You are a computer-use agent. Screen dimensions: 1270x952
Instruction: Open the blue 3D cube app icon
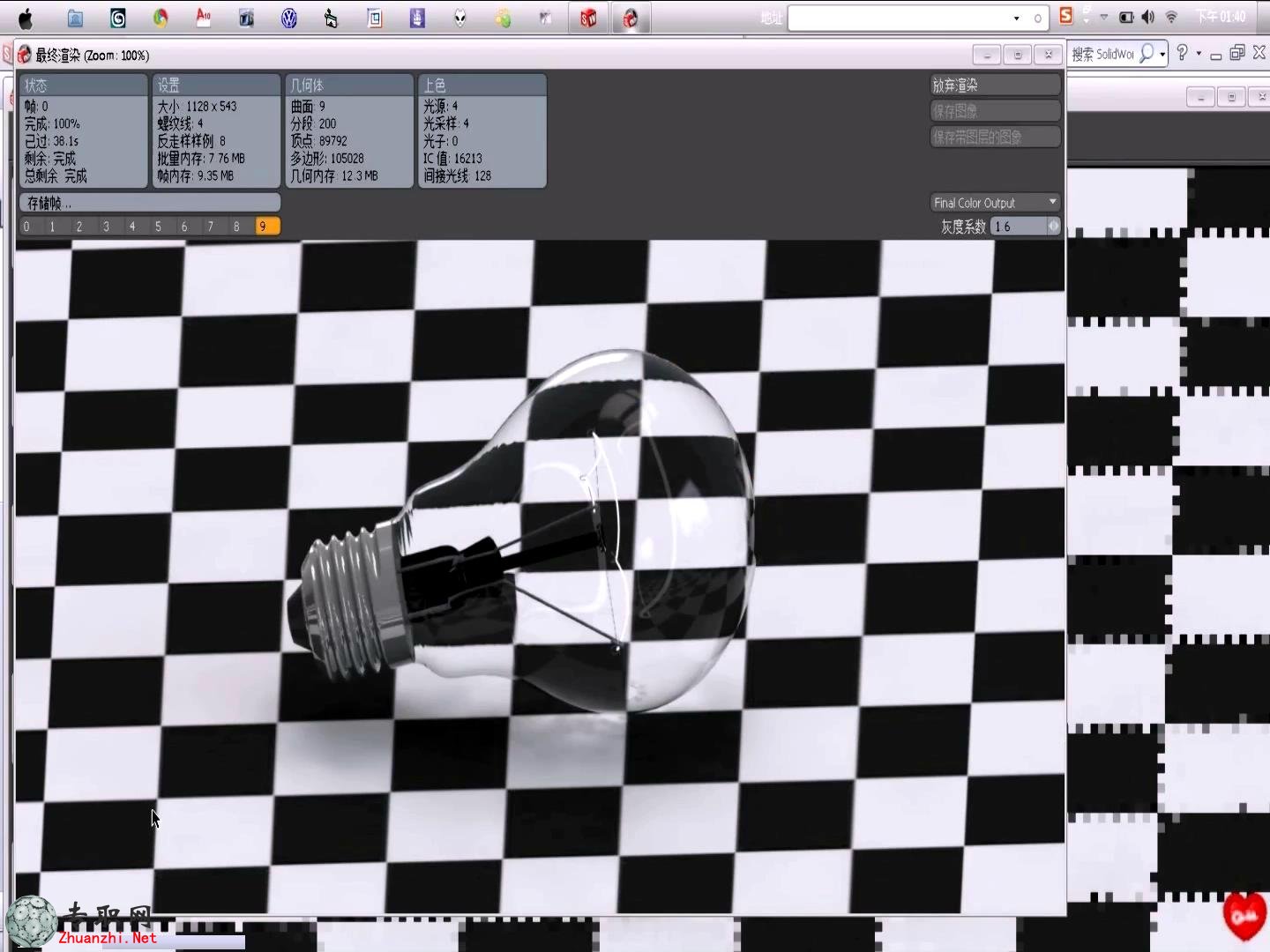click(246, 19)
